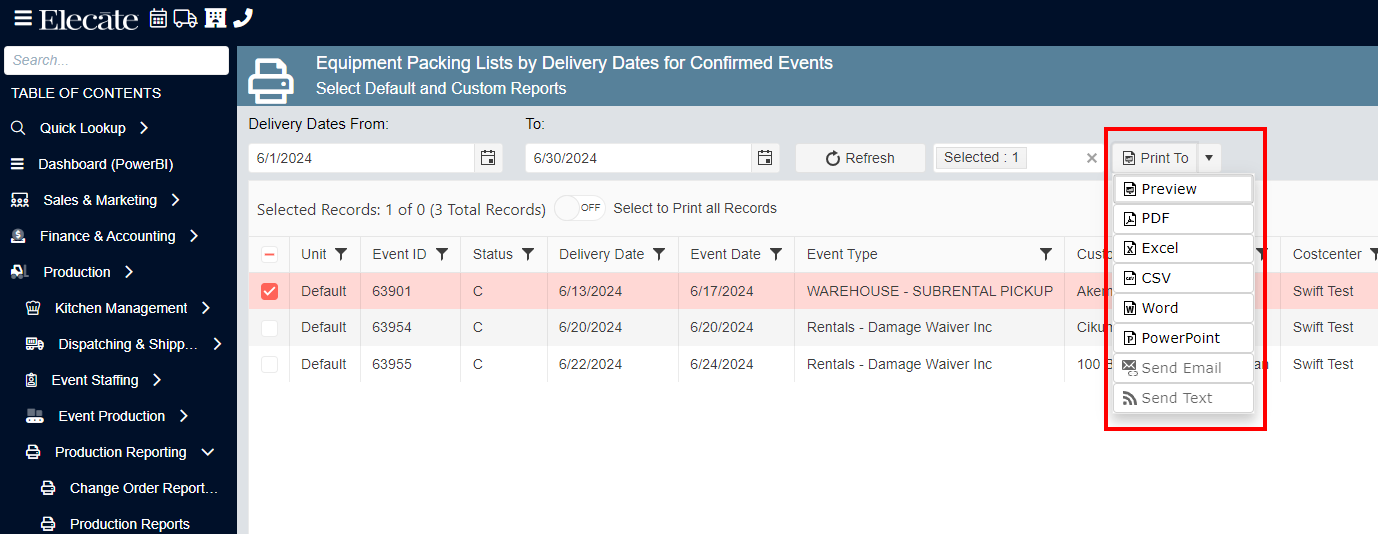Screen dimensions: 1378x534
Task: Filter the Event ID column
Action: tap(442, 254)
